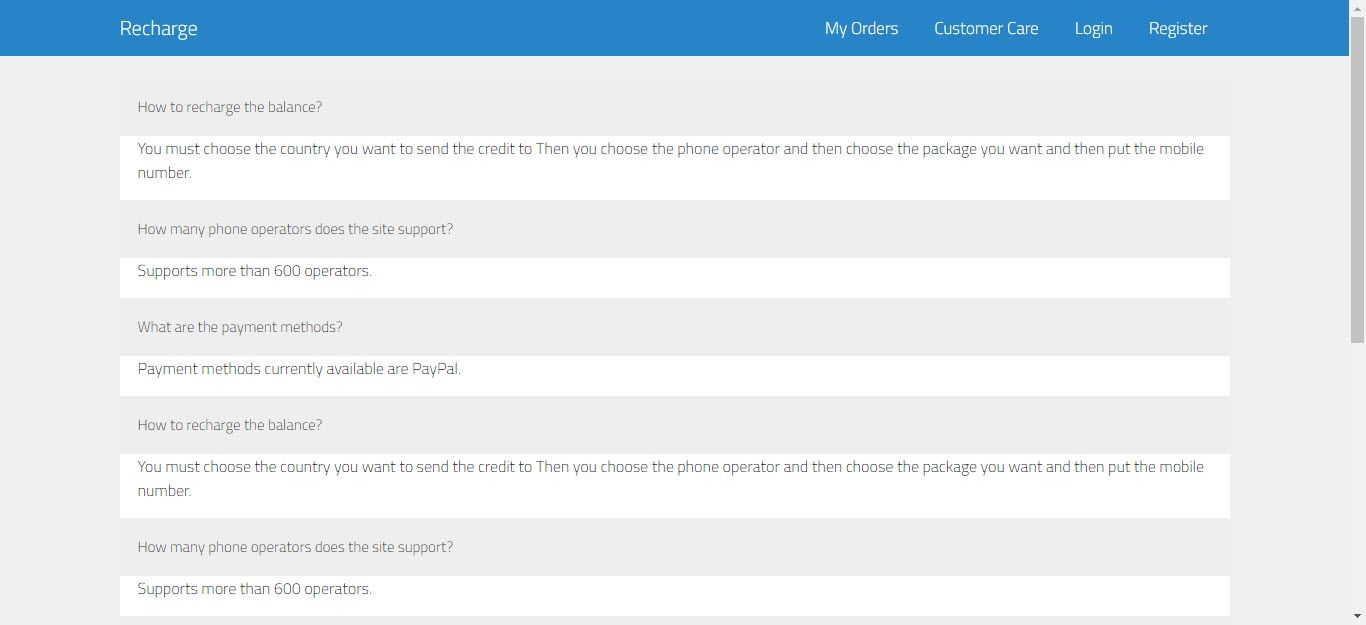The width and height of the screenshot is (1366, 625).
Task: Toggle the second 'How many phone operators' question
Action: pyautogui.click(x=295, y=547)
